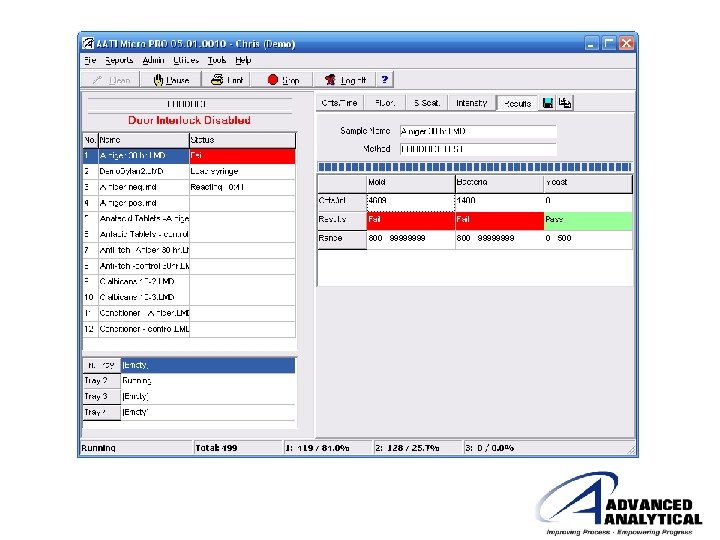This screenshot has width=720, height=540.
Task: Open the Reports menu
Action: pos(119,60)
